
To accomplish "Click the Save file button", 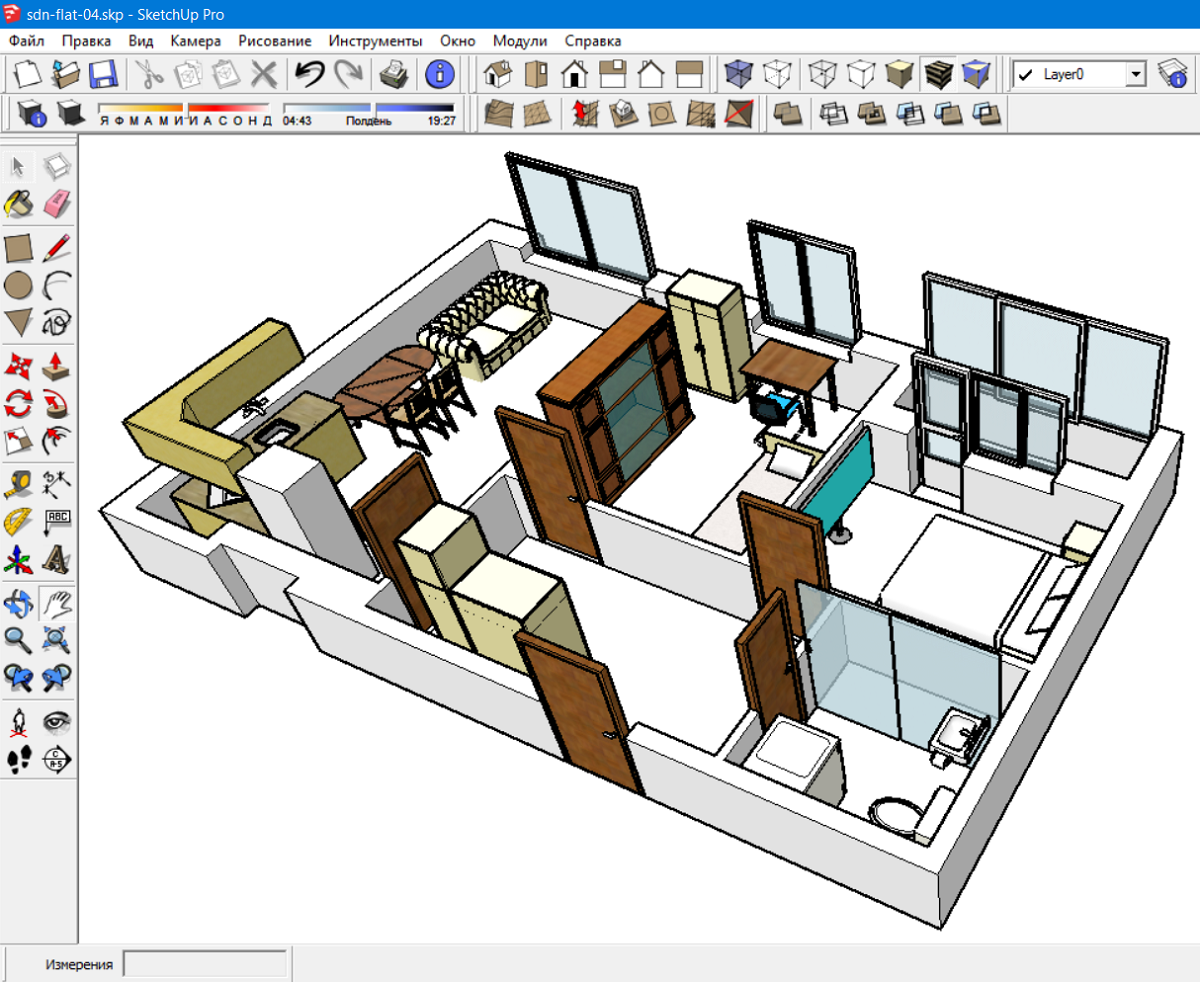I will pos(103,75).
